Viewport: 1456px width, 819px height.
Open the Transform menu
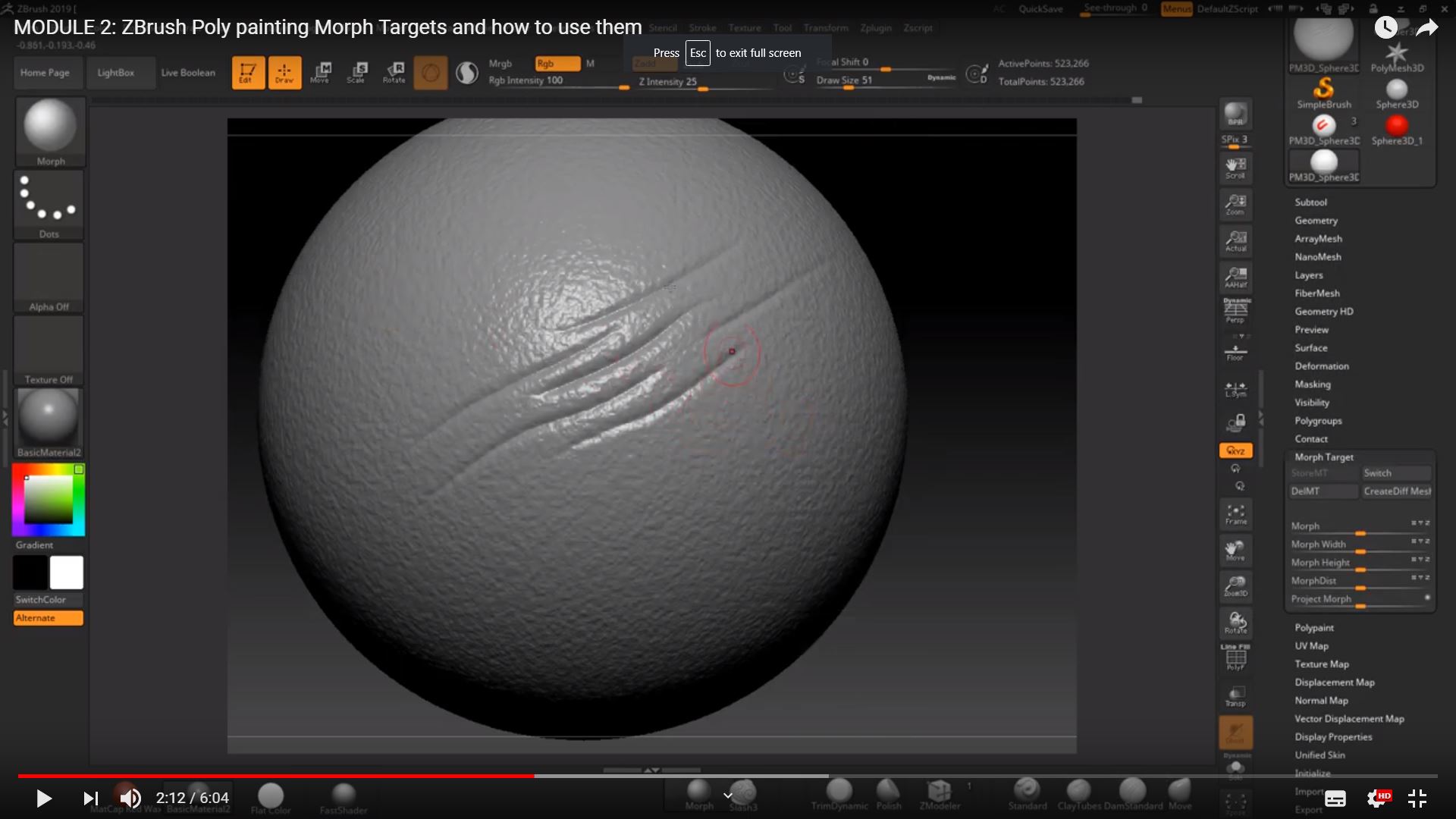[x=826, y=28]
